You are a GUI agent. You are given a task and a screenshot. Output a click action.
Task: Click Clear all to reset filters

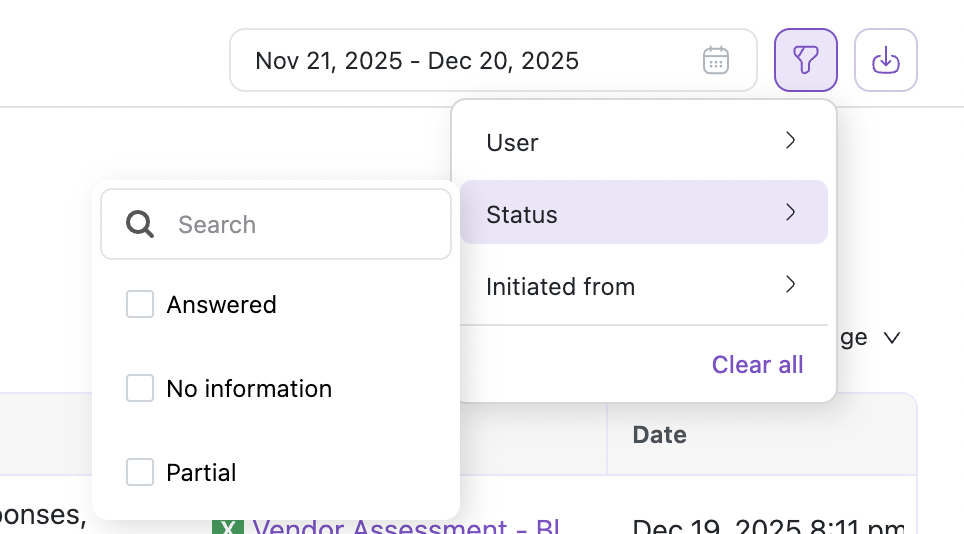[757, 365]
